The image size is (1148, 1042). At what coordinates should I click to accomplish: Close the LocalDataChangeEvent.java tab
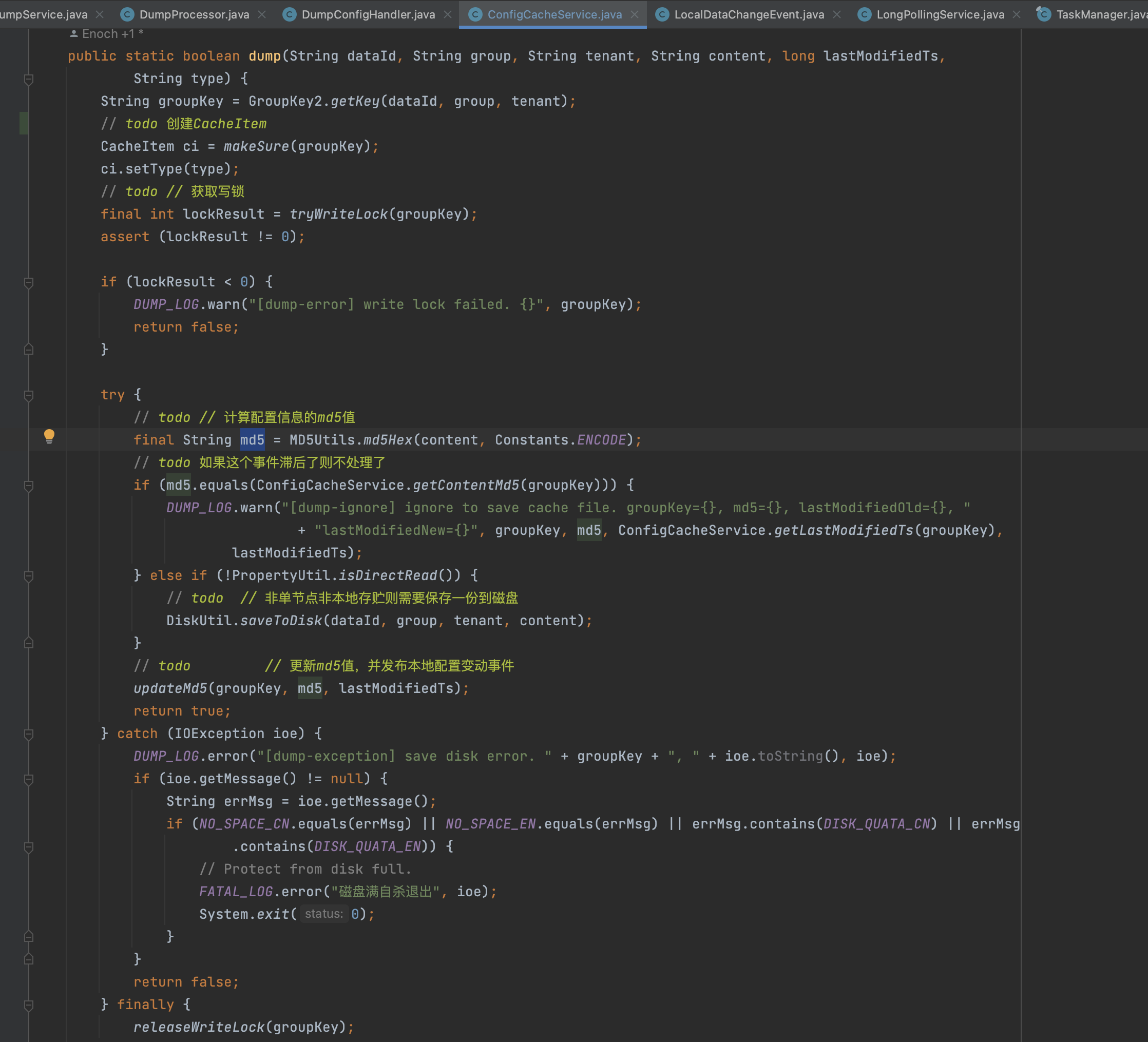pos(836,14)
